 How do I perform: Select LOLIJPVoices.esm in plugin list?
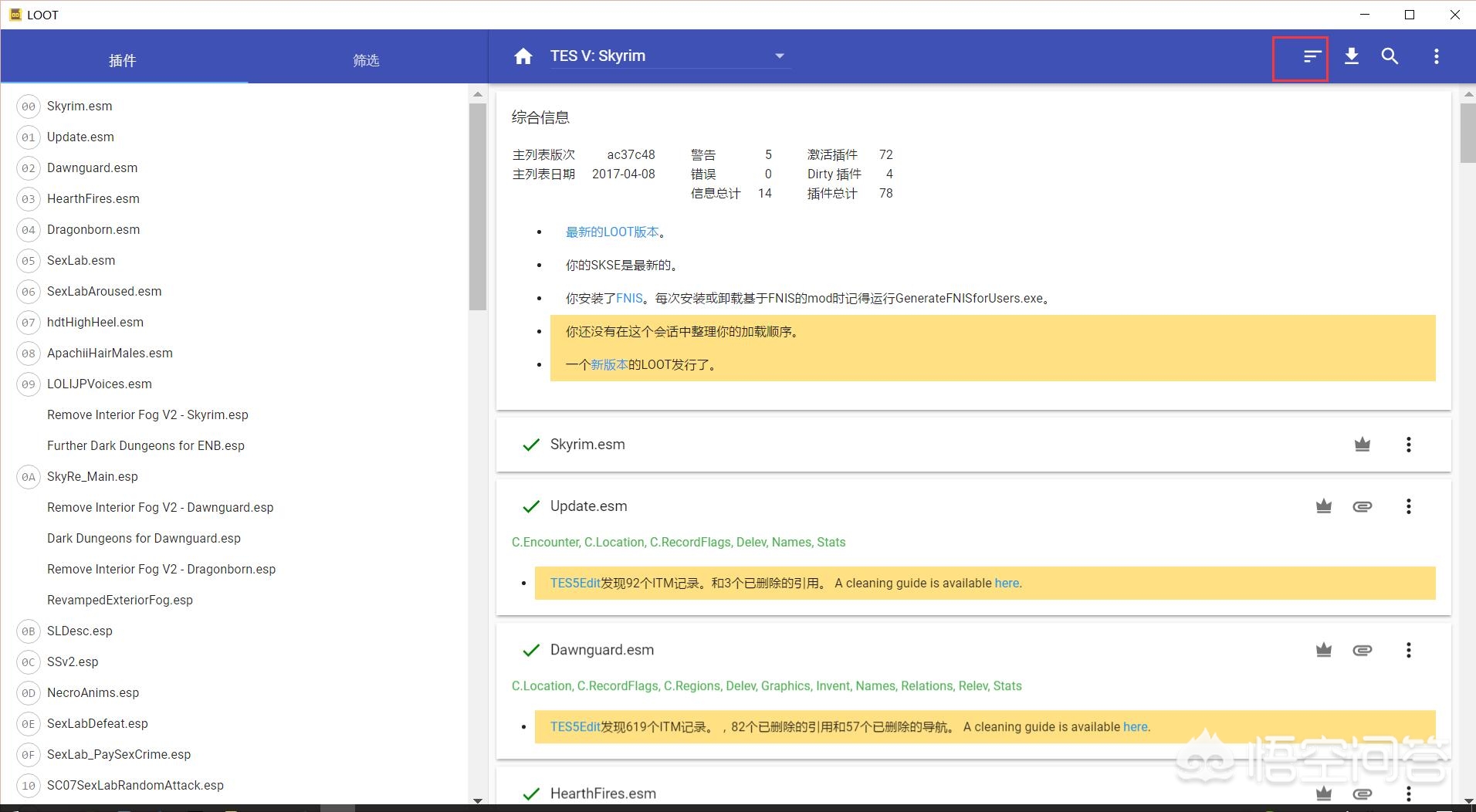[100, 384]
